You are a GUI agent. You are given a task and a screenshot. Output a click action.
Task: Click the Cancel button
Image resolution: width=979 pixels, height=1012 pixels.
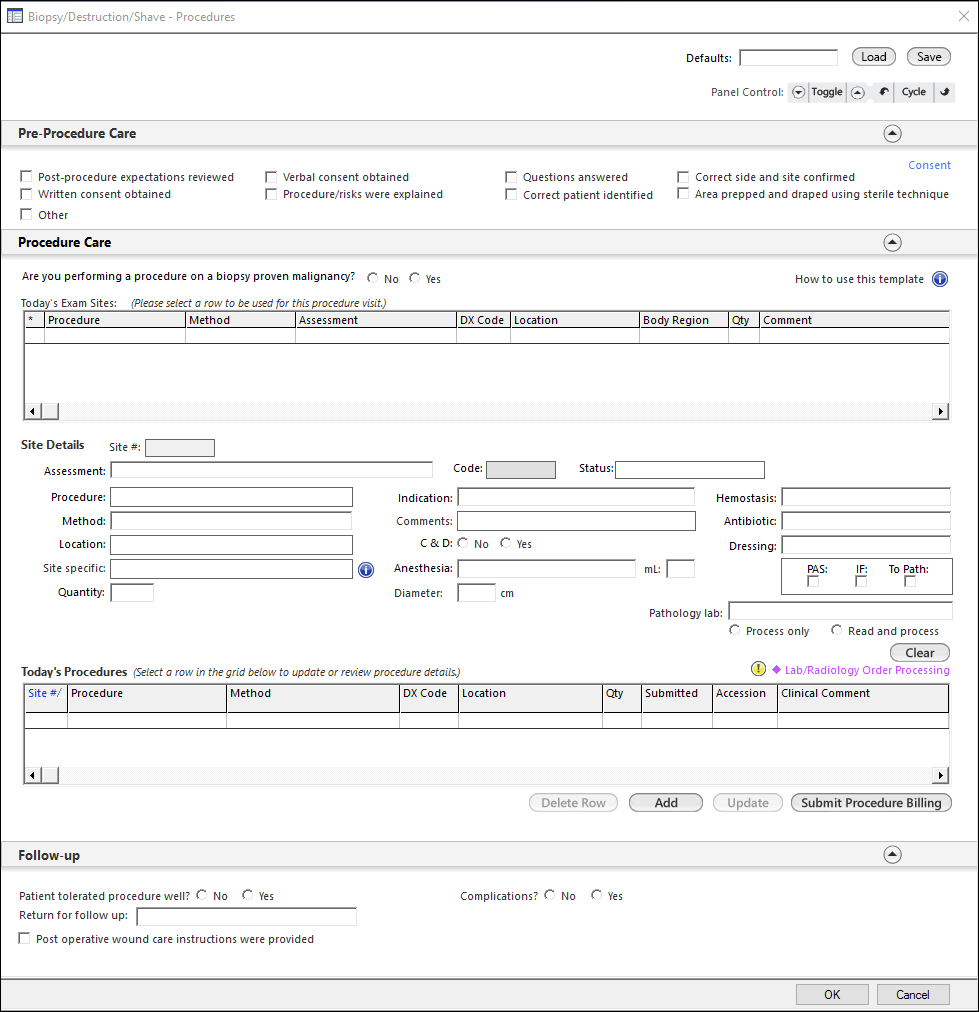[x=913, y=995]
